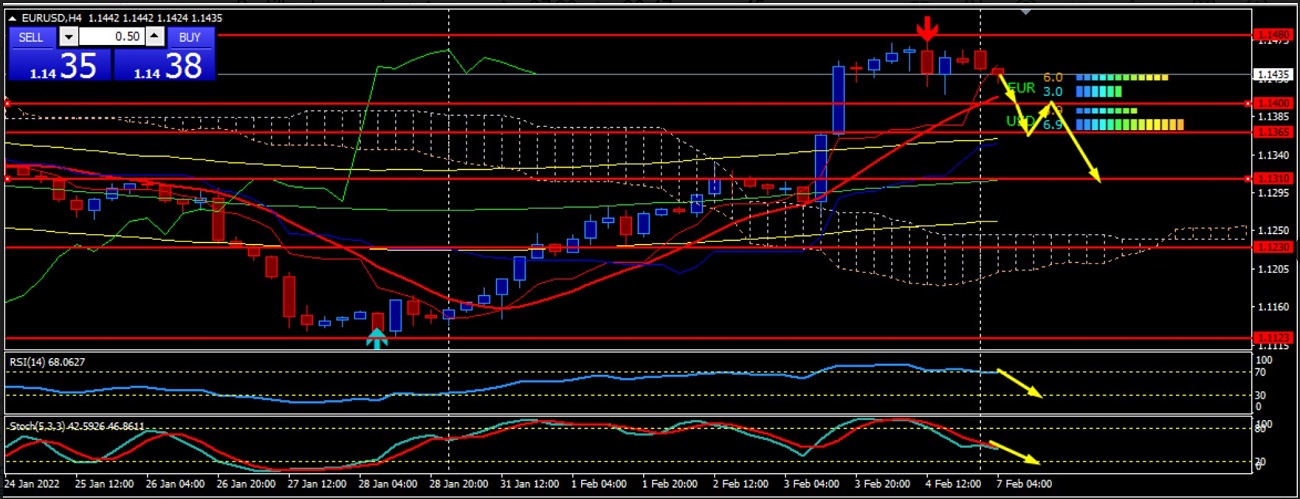This screenshot has width=1300, height=499.
Task: Collapse the one-click trading panel triangle
Action: tap(12, 18)
